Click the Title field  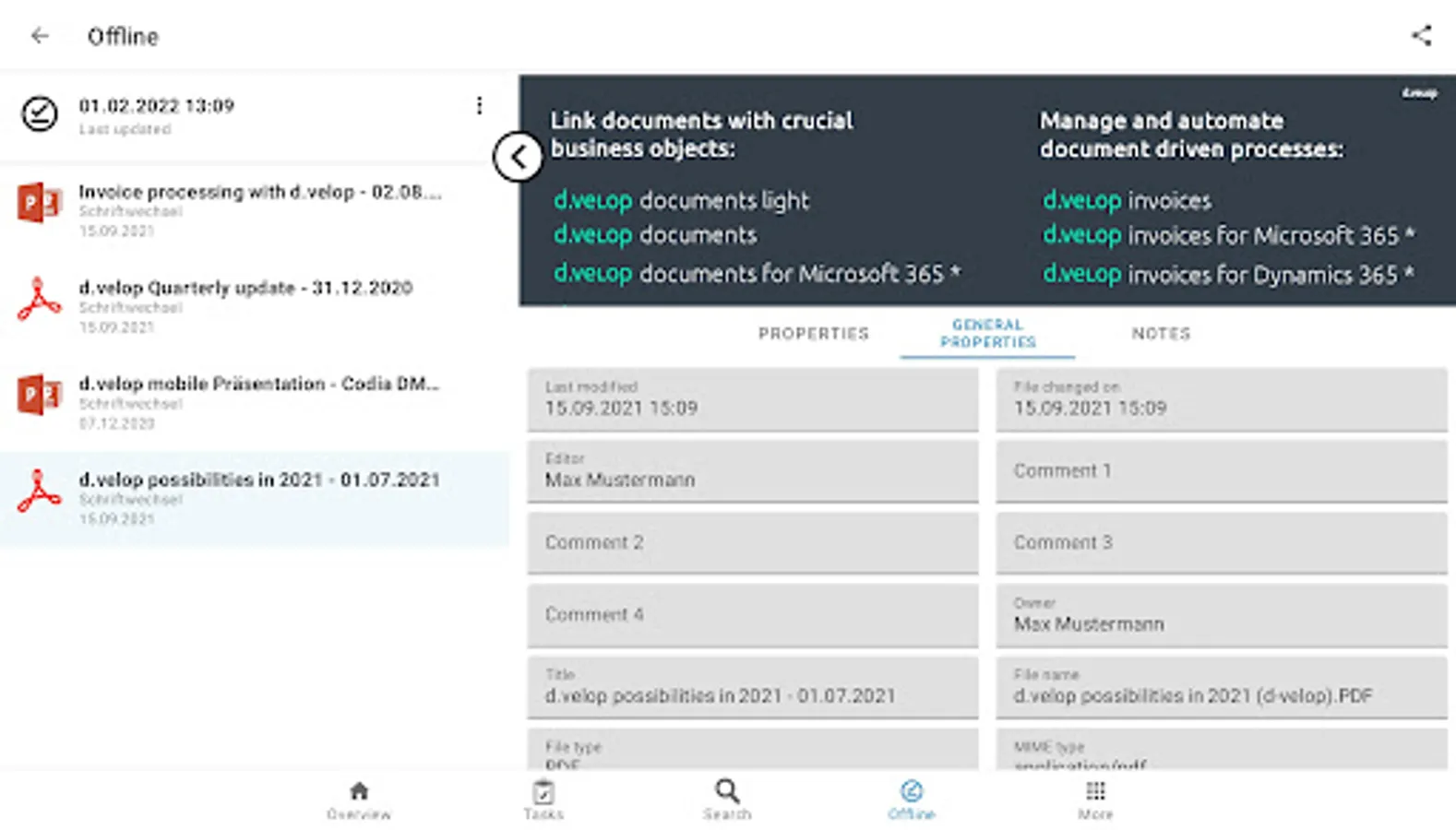click(753, 687)
